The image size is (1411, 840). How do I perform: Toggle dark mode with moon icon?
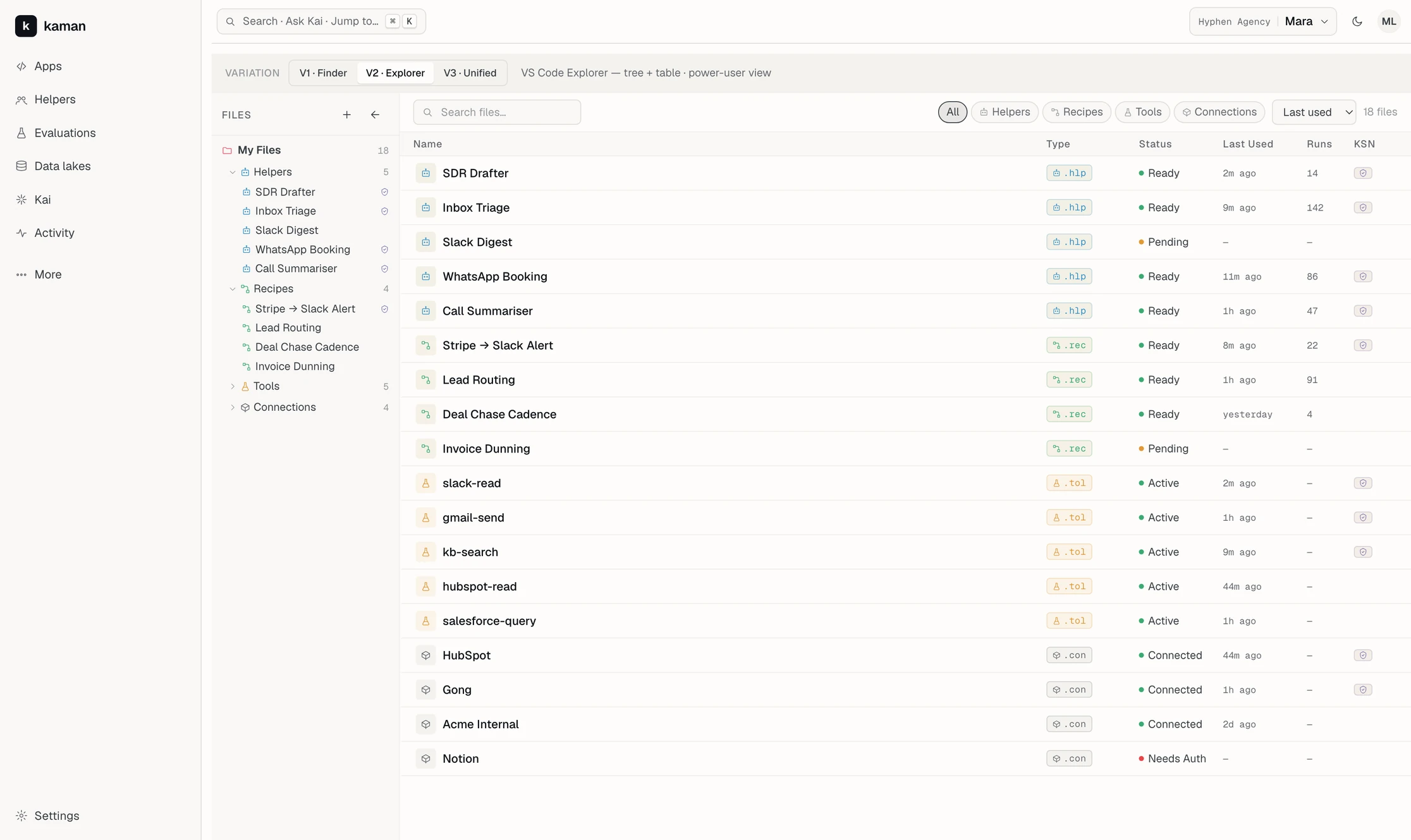(1357, 21)
